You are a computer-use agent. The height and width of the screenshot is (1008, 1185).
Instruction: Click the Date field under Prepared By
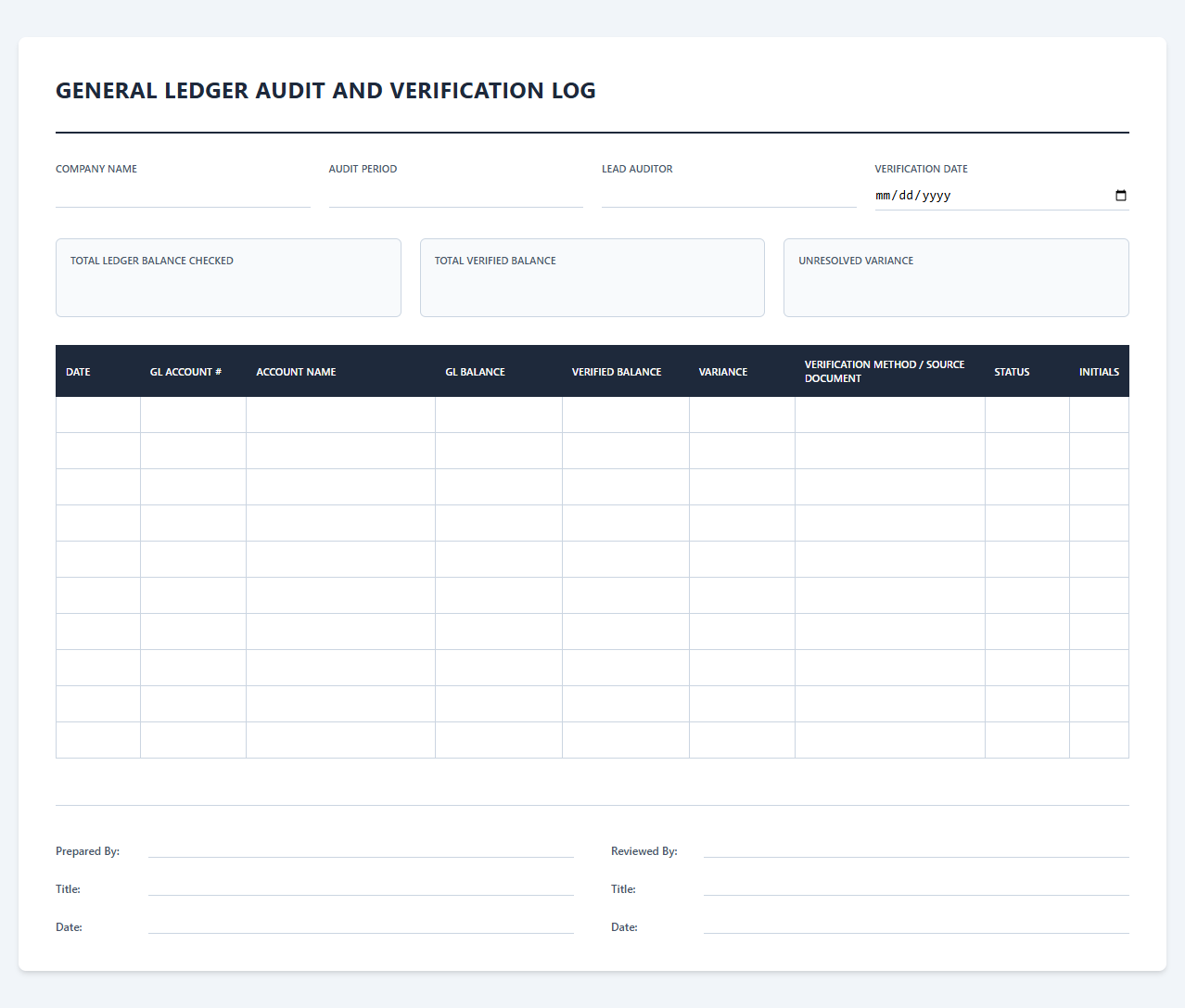pos(361,925)
